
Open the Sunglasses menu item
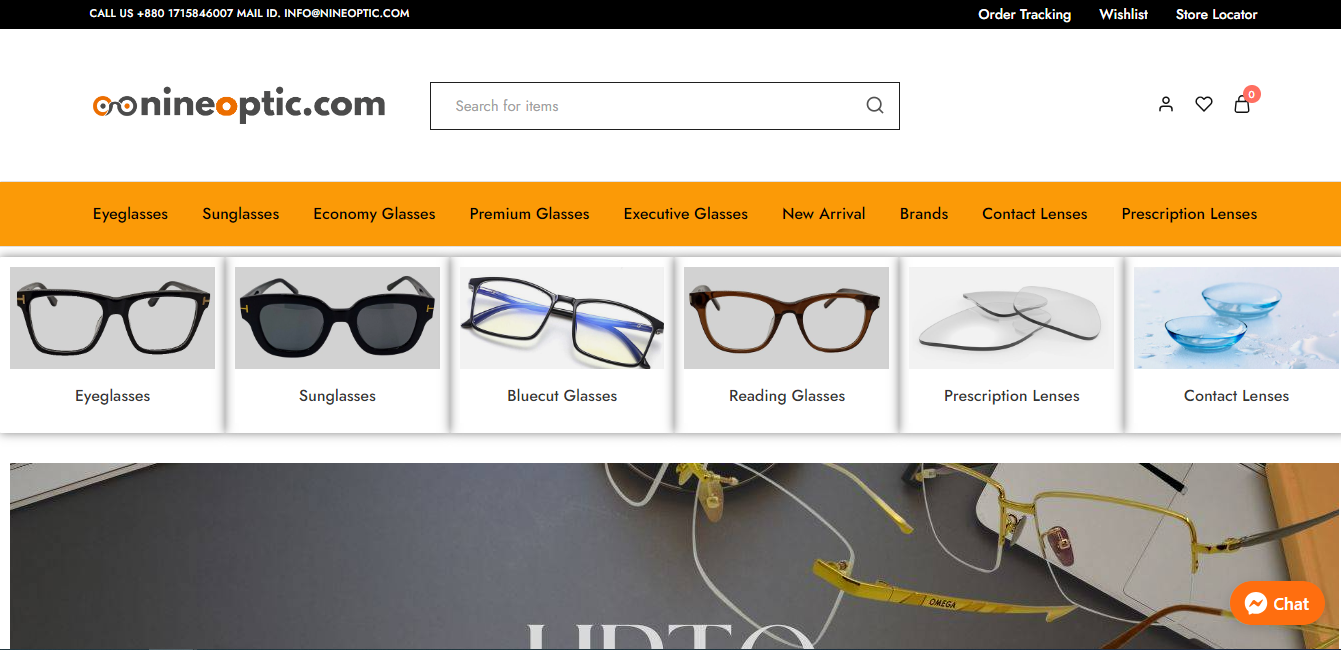click(x=240, y=213)
